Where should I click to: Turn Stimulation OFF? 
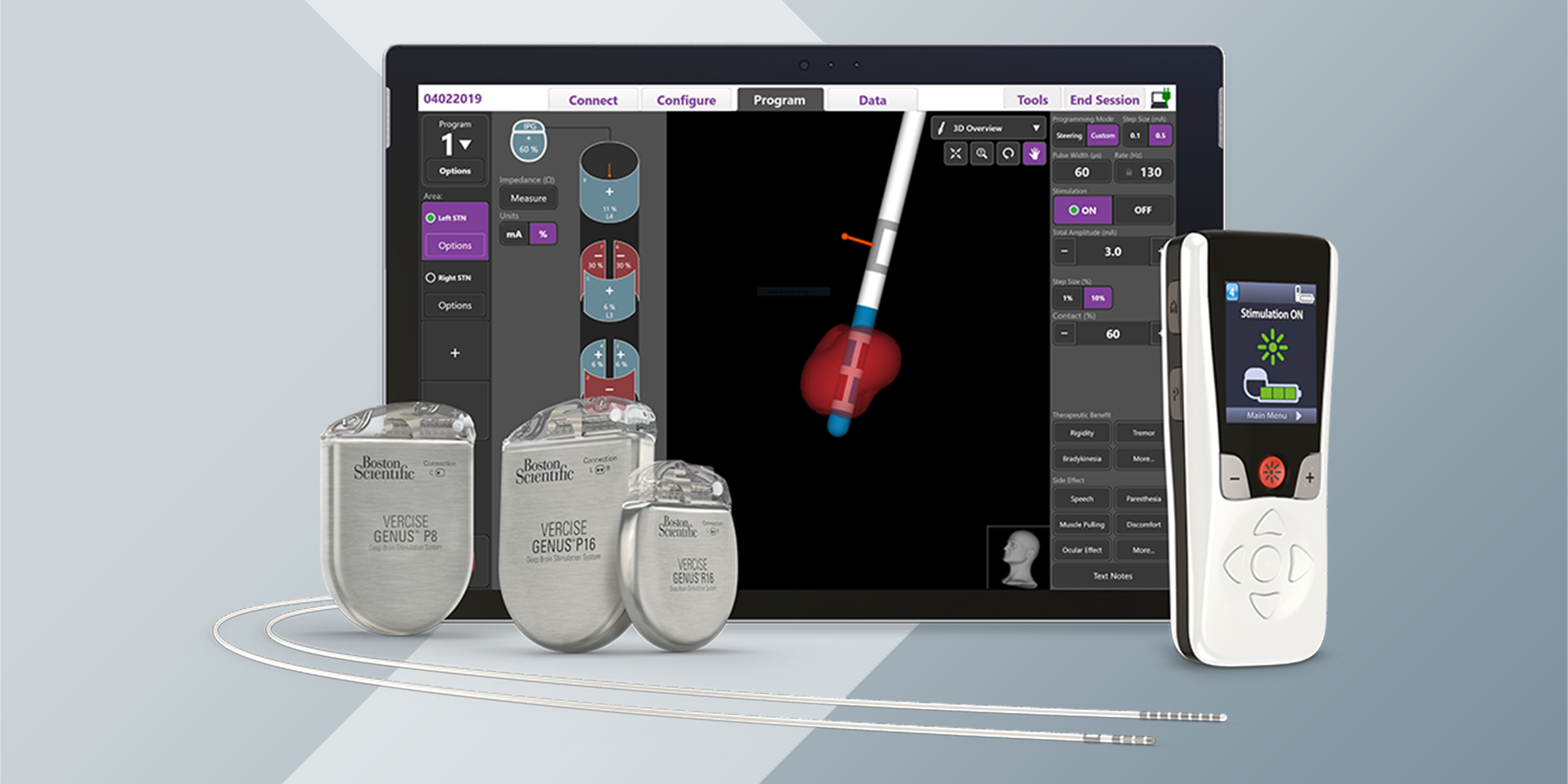click(1144, 210)
